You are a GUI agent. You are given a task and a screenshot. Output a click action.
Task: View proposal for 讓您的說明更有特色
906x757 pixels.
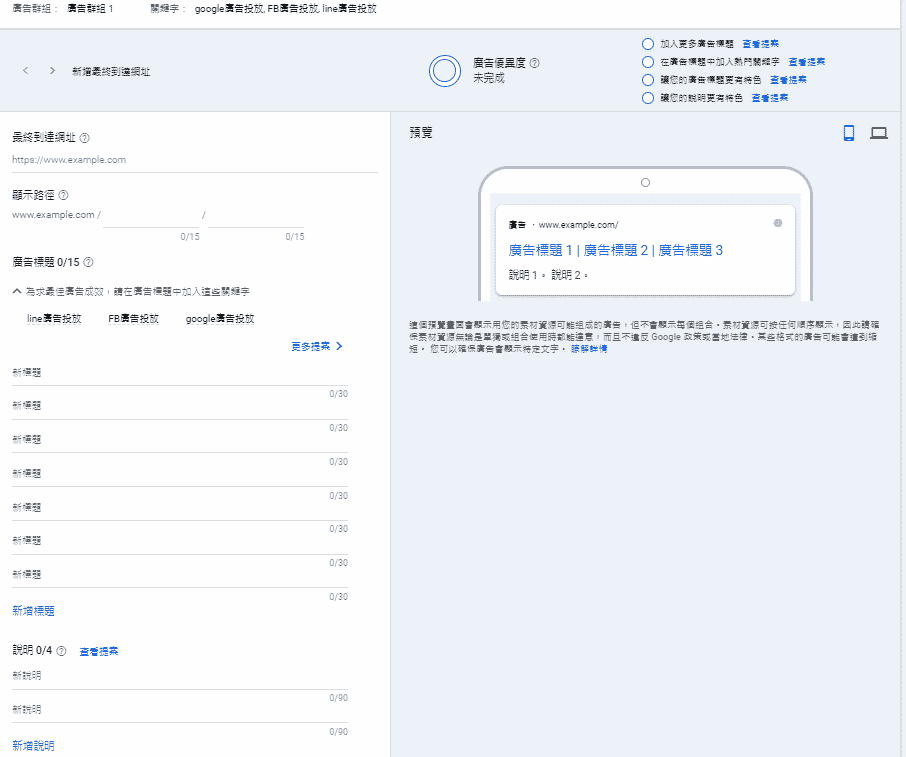(770, 98)
